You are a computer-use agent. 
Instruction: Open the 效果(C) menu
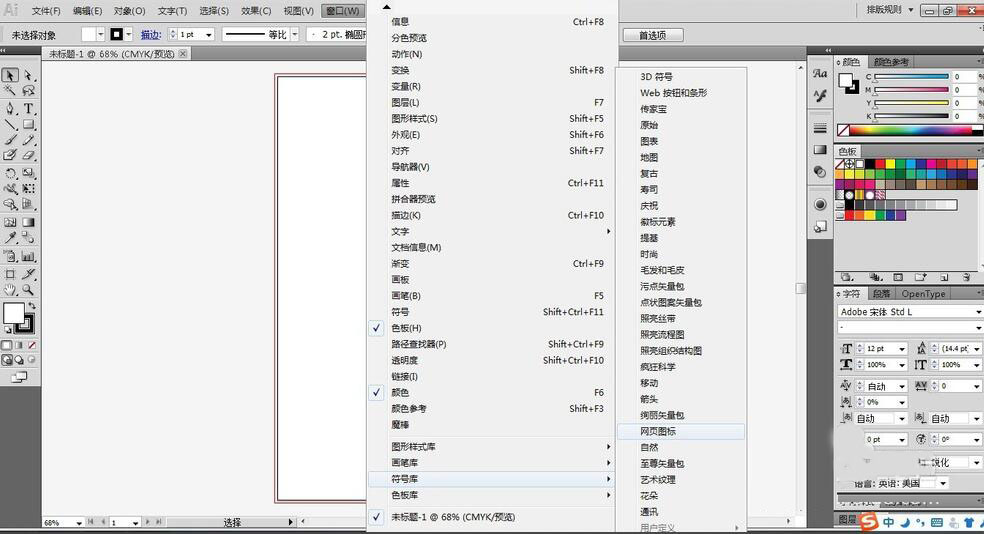click(x=256, y=11)
